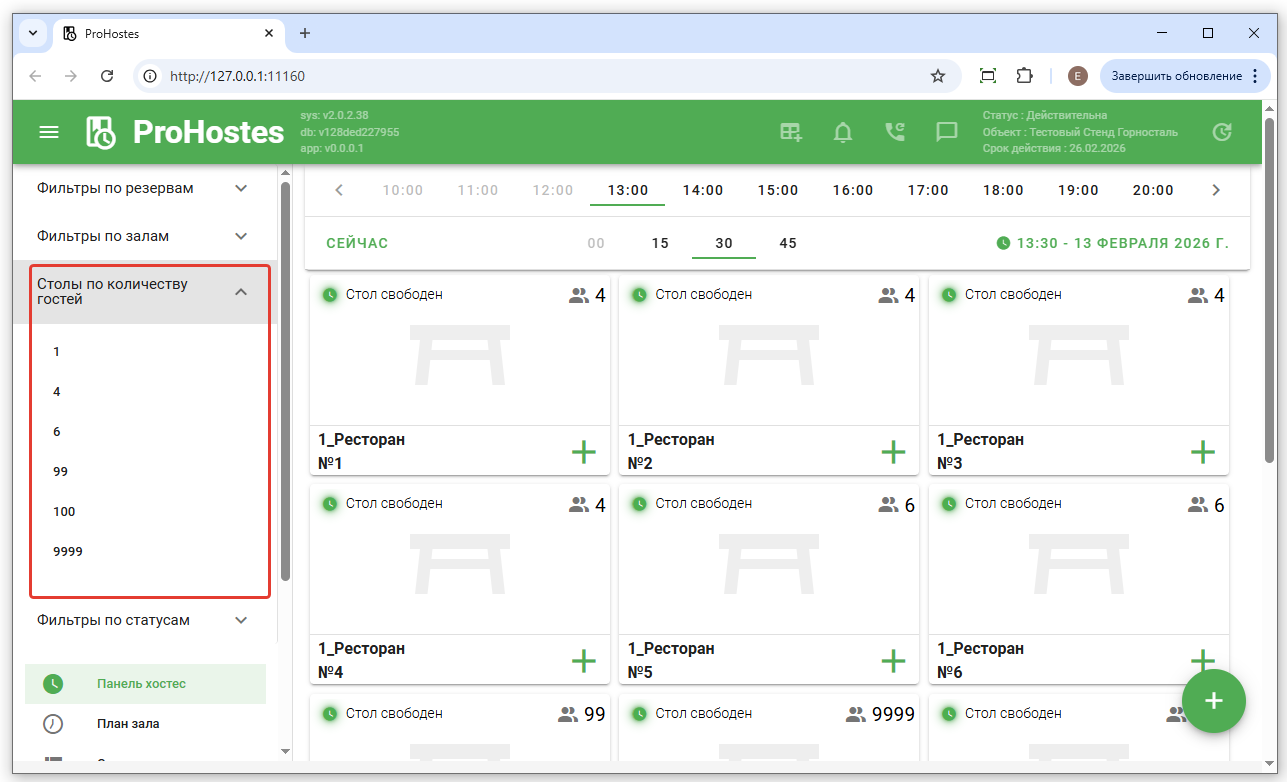
Task: Add reservation to table №5 with plus icon
Action: point(892,661)
